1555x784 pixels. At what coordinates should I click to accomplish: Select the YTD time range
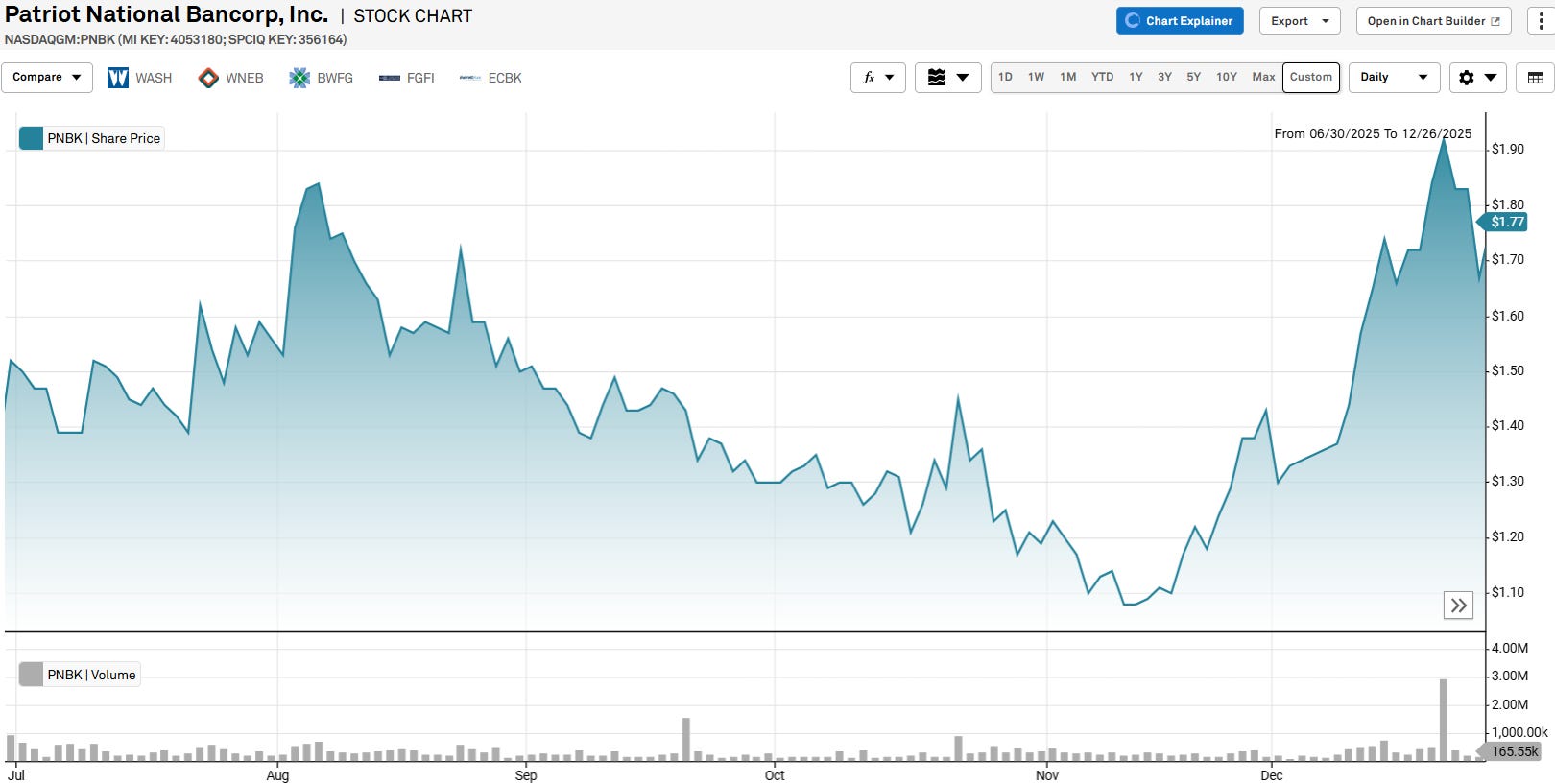coord(1103,77)
